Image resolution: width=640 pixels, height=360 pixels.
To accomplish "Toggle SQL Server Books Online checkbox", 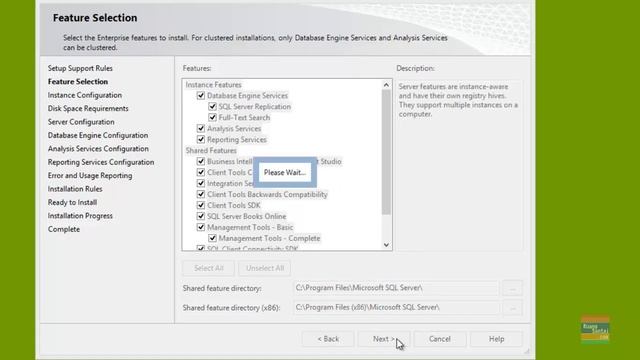I will click(200, 216).
